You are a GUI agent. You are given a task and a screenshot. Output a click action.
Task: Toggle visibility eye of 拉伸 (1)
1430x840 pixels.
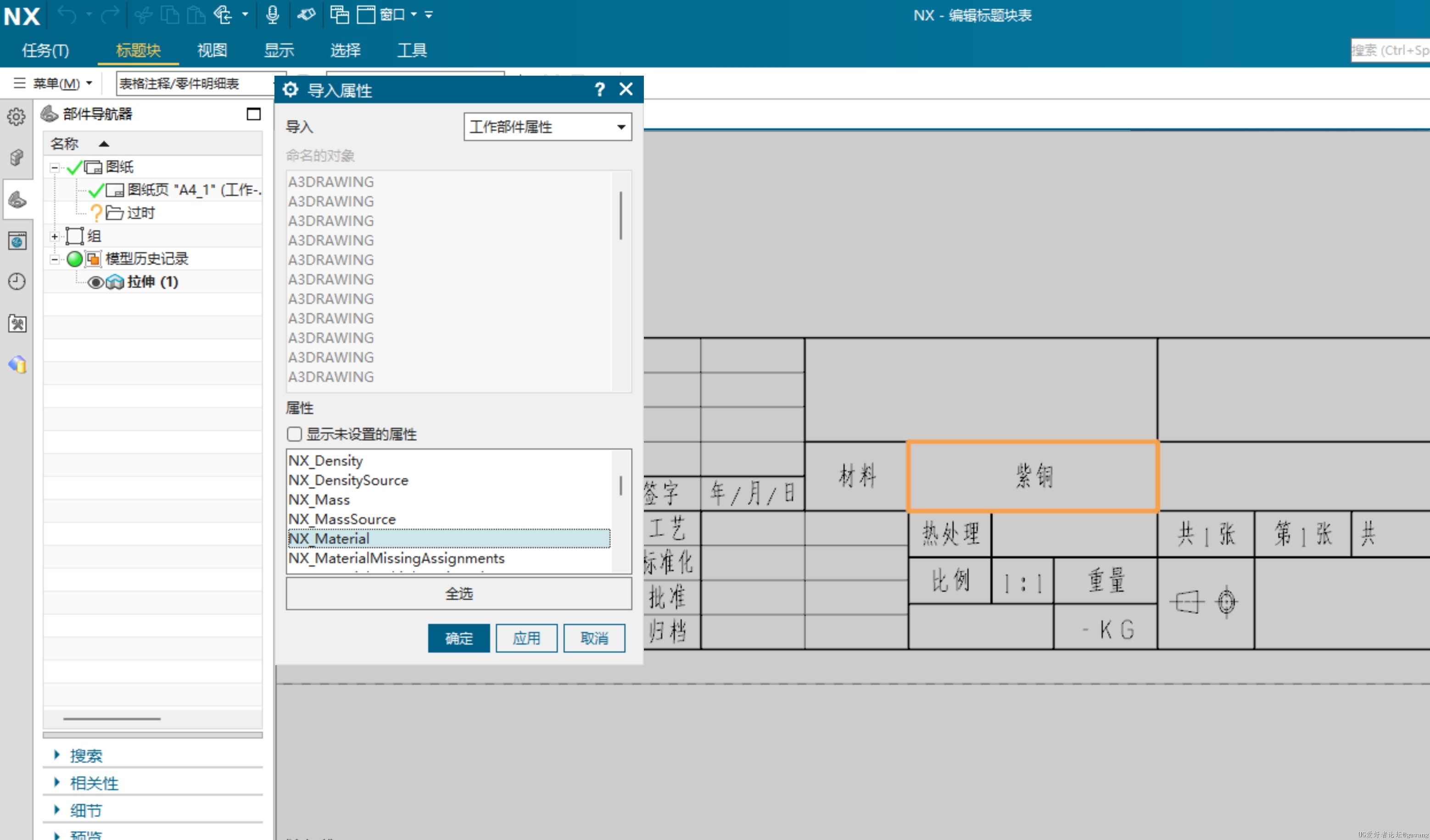[95, 282]
